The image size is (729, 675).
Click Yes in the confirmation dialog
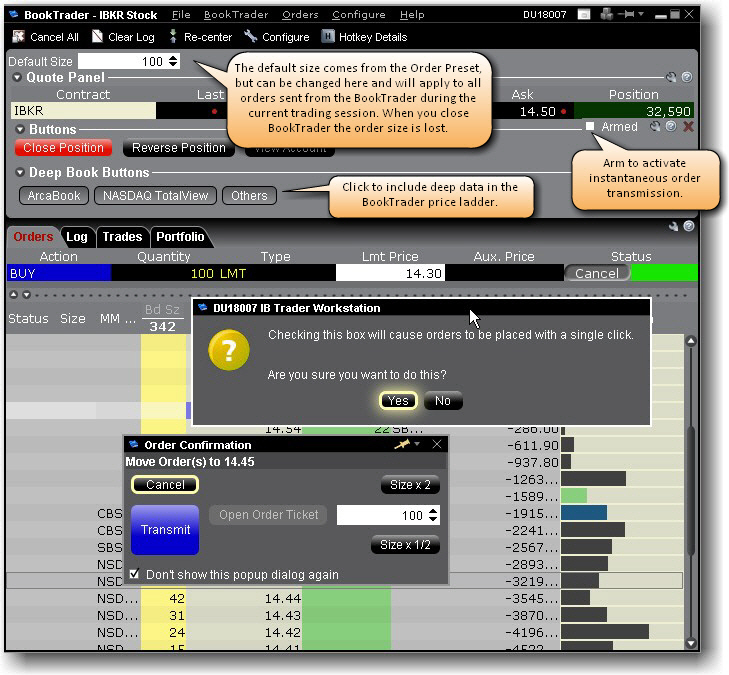point(398,401)
